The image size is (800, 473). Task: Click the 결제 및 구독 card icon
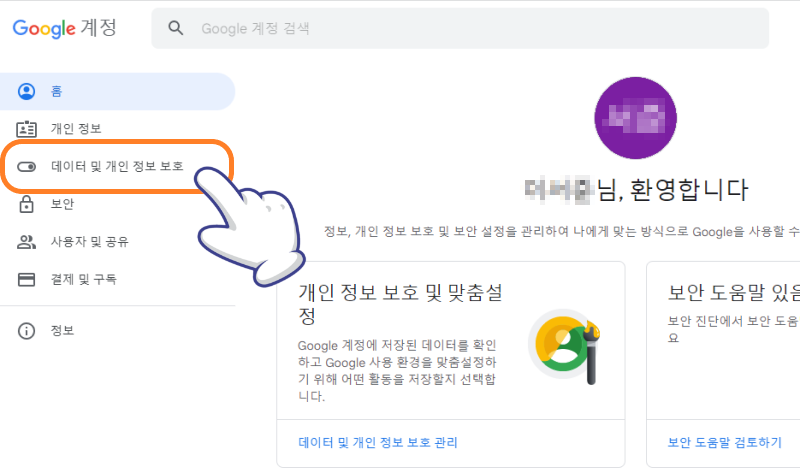tap(27, 280)
